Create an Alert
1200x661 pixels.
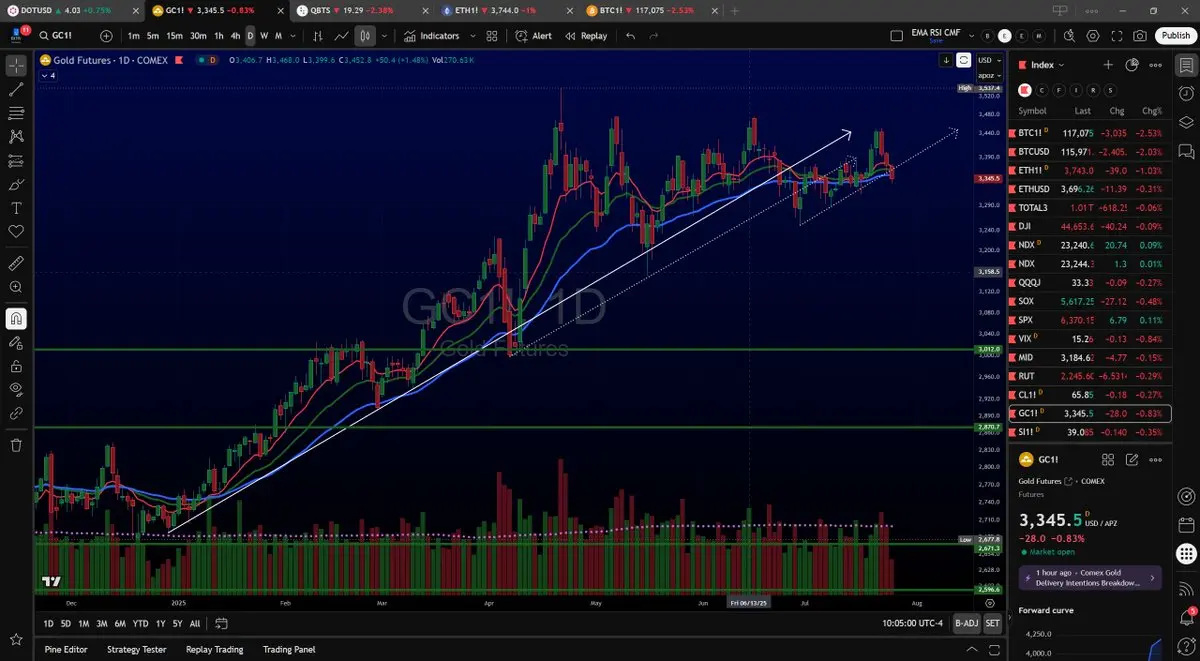point(534,36)
